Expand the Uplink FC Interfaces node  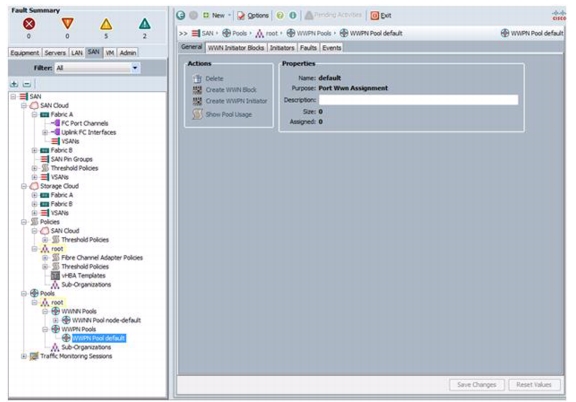(45, 132)
